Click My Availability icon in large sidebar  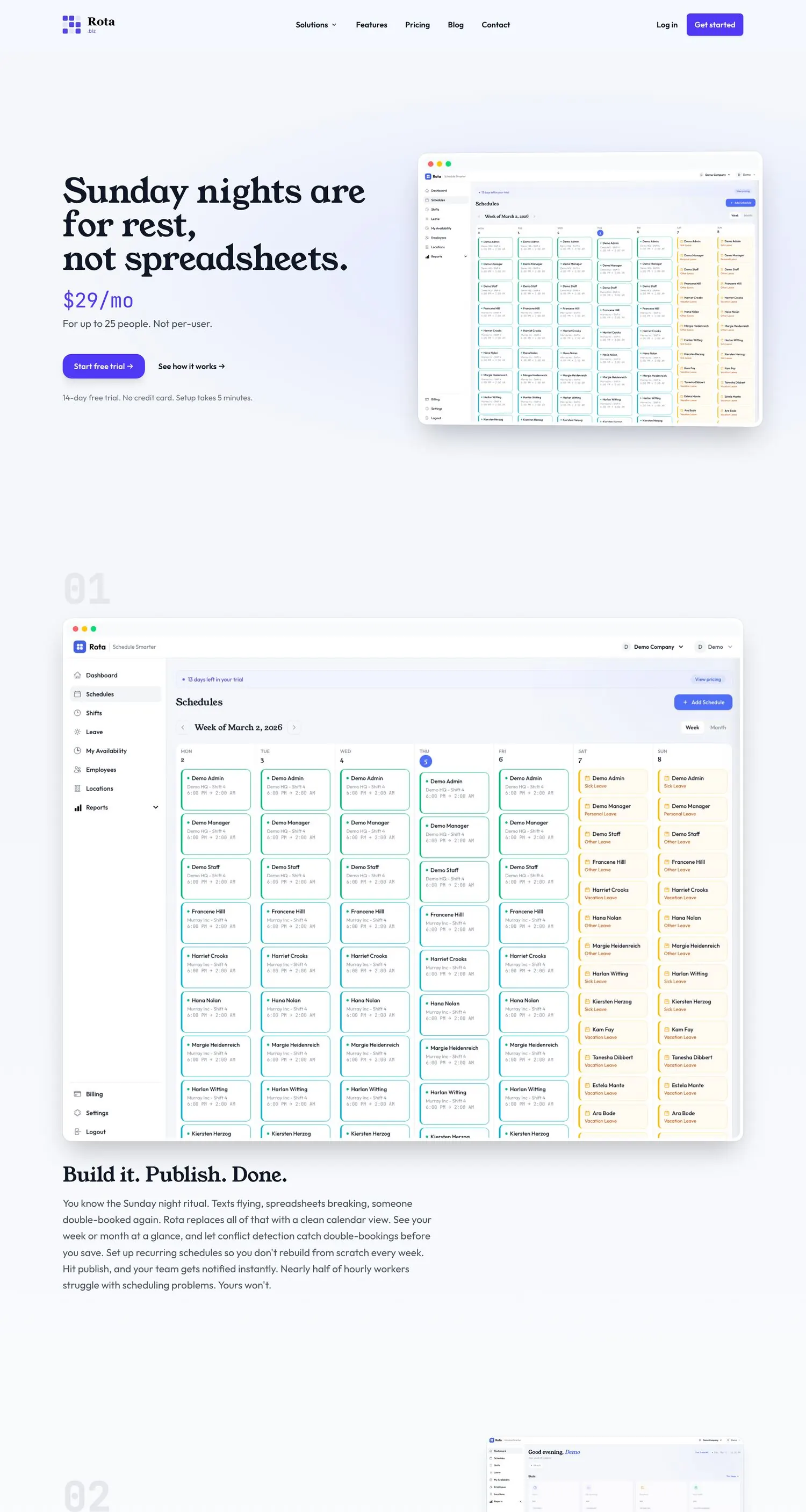coord(77,751)
